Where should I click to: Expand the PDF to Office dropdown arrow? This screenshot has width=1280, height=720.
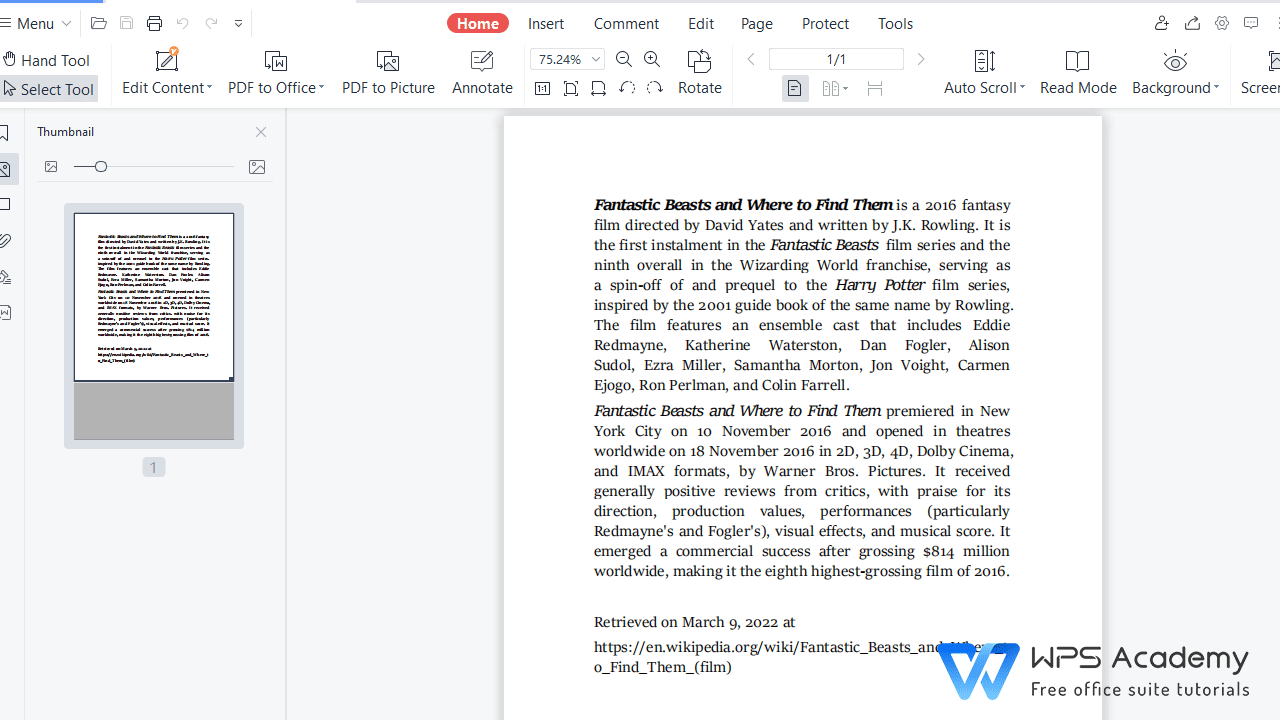(321, 88)
